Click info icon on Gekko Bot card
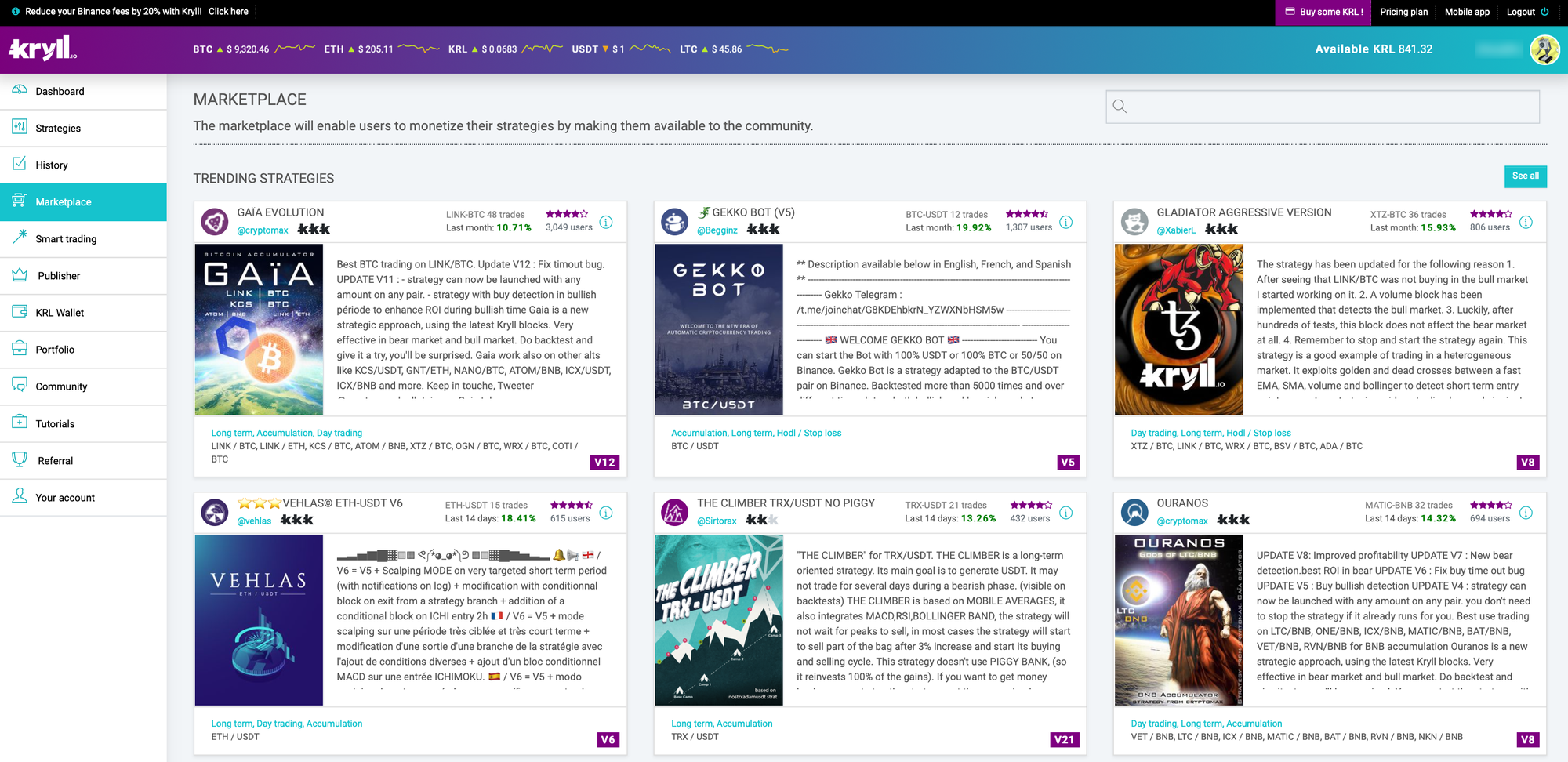Screen dimensions: 1568x762 click(x=1066, y=223)
